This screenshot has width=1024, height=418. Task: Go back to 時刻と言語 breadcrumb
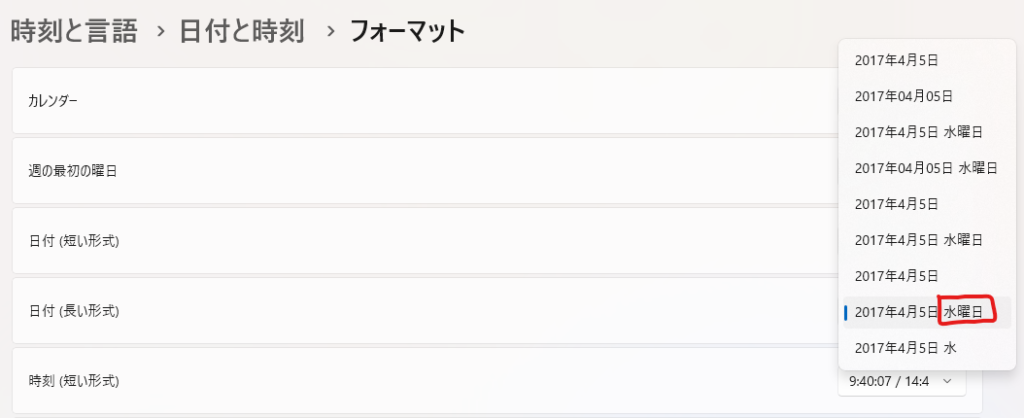tap(73, 32)
